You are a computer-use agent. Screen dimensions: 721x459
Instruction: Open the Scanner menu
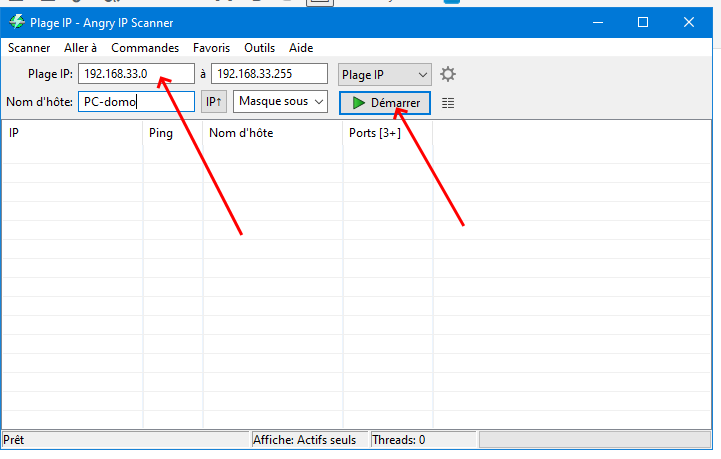pos(29,48)
